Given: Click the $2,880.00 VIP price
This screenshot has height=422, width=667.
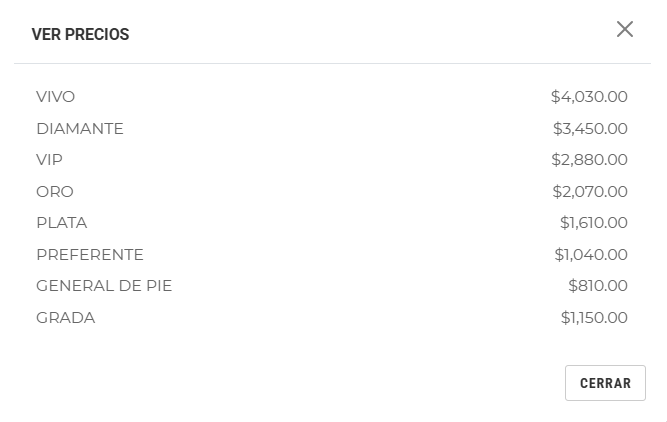Looking at the screenshot, I should pos(589,160).
